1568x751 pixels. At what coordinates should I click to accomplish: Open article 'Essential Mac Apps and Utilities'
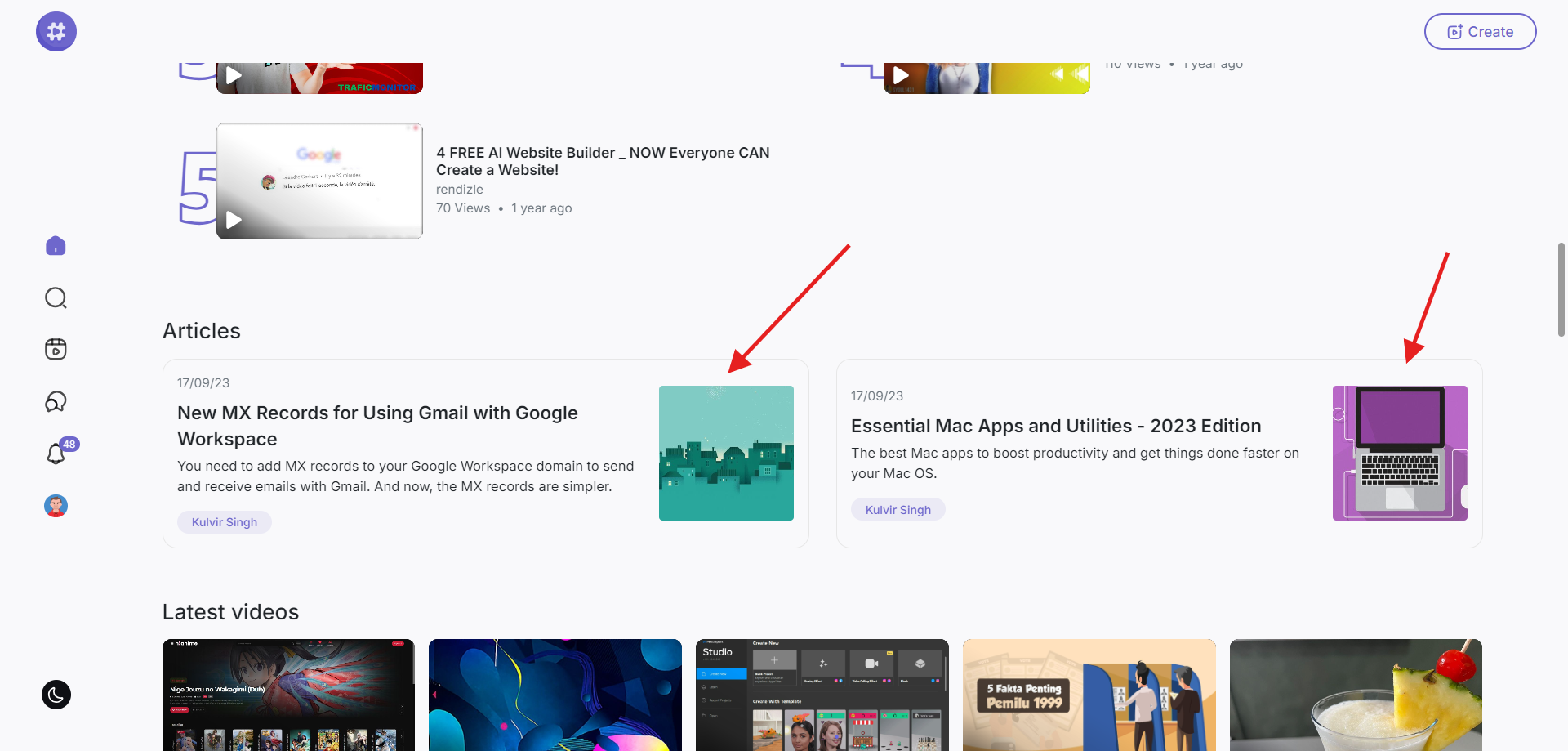[1056, 426]
